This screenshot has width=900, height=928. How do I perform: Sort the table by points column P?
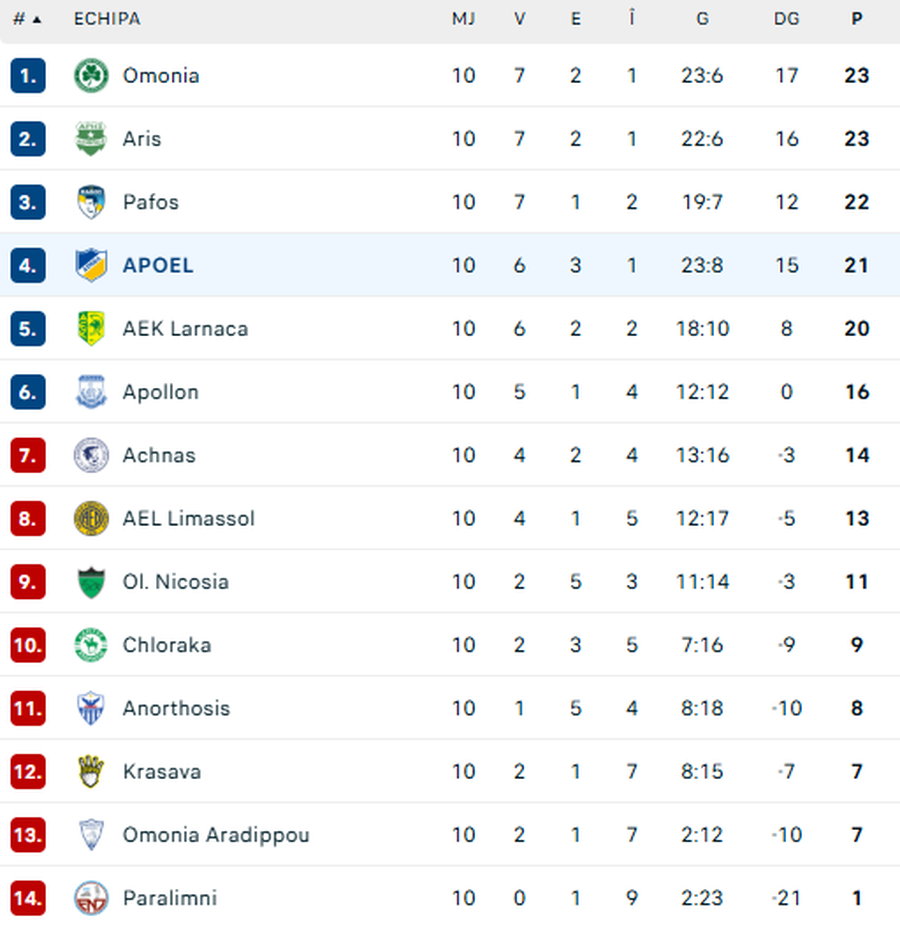(x=856, y=18)
